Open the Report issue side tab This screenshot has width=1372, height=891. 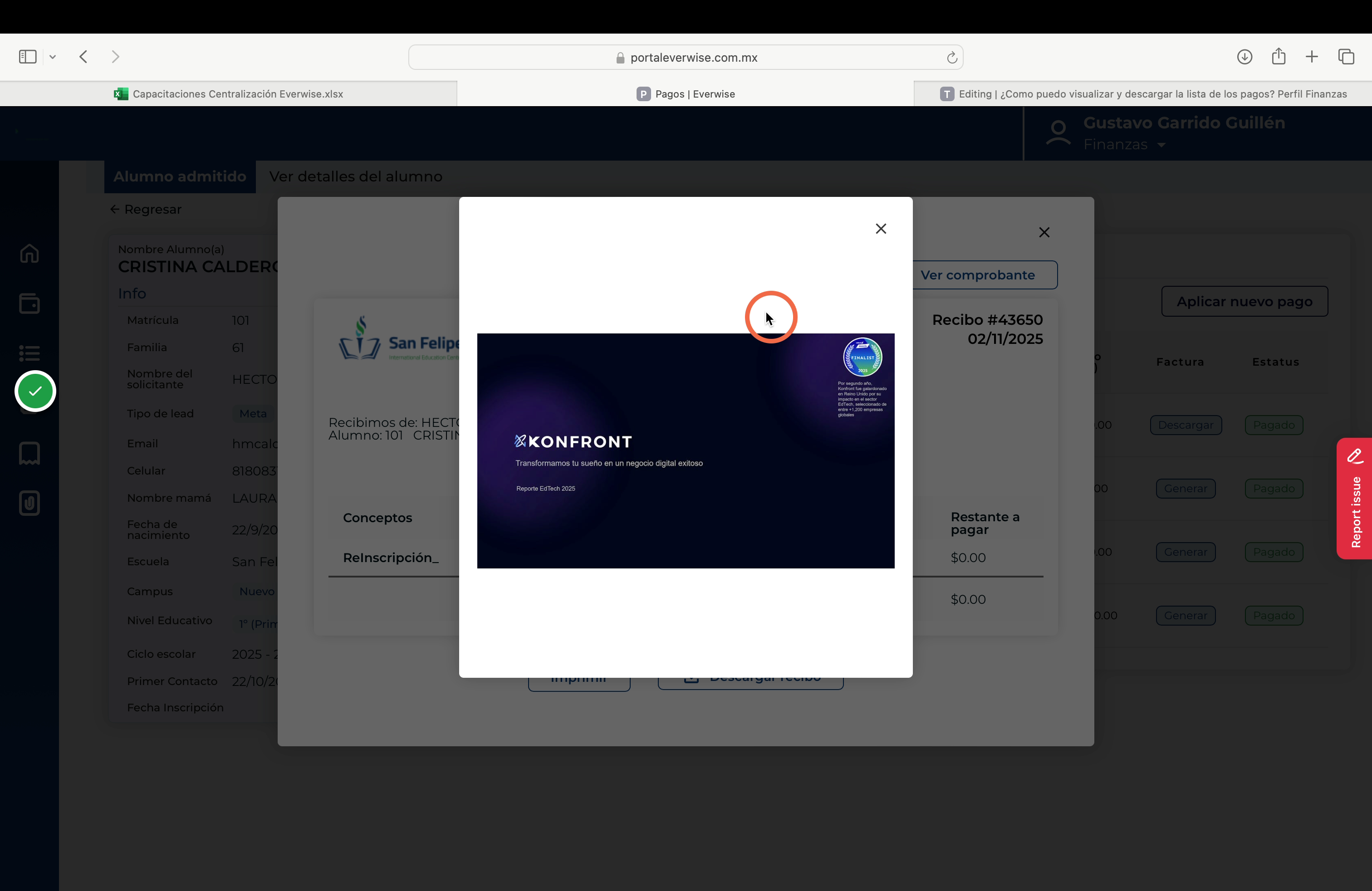[1355, 499]
